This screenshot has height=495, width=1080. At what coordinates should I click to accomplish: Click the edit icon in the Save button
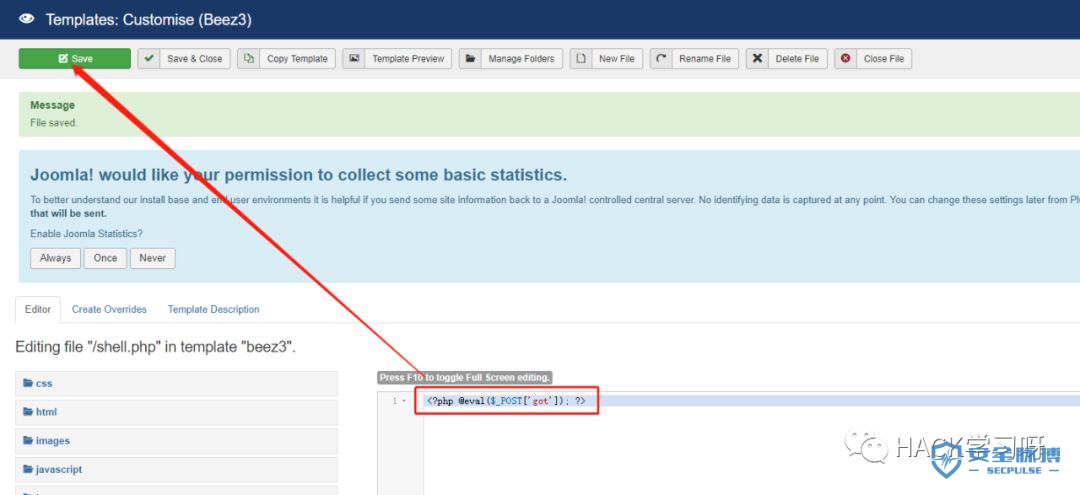click(x=63, y=59)
